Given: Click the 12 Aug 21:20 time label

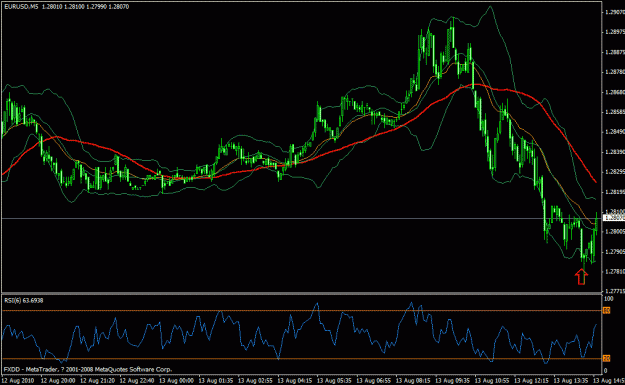Looking at the screenshot, I should 97,381.
